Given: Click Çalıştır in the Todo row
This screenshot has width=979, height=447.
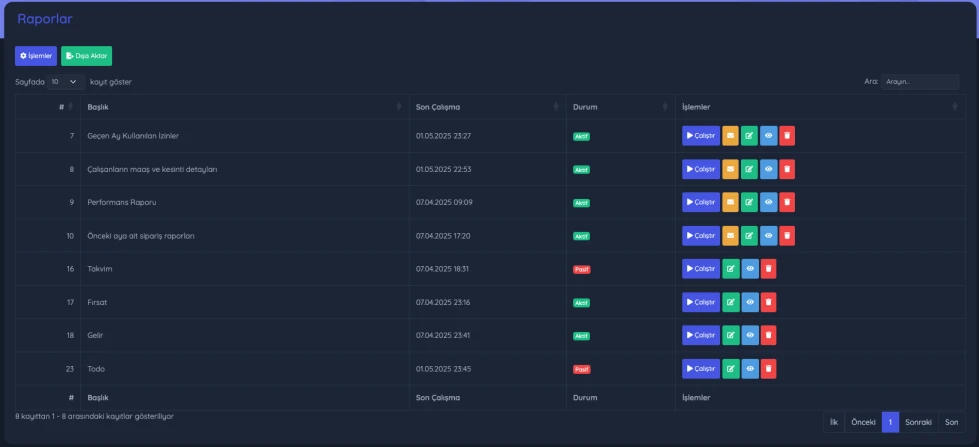Looking at the screenshot, I should (x=701, y=368).
